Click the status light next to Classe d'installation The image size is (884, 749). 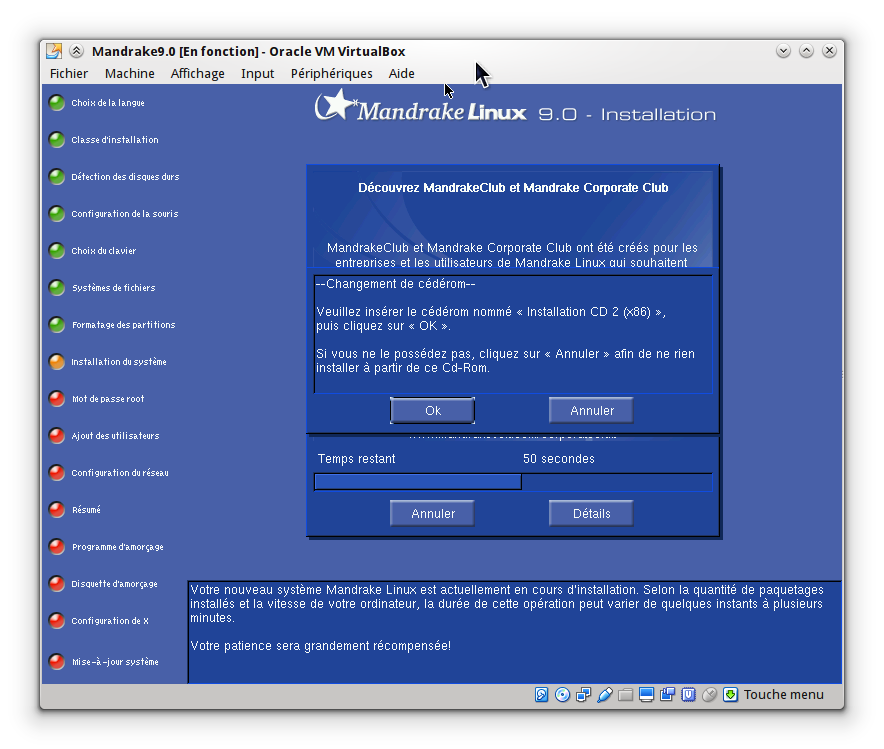tap(57, 140)
